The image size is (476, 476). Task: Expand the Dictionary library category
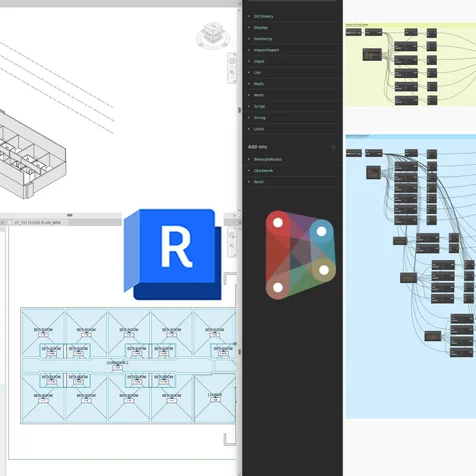[x=263, y=16]
